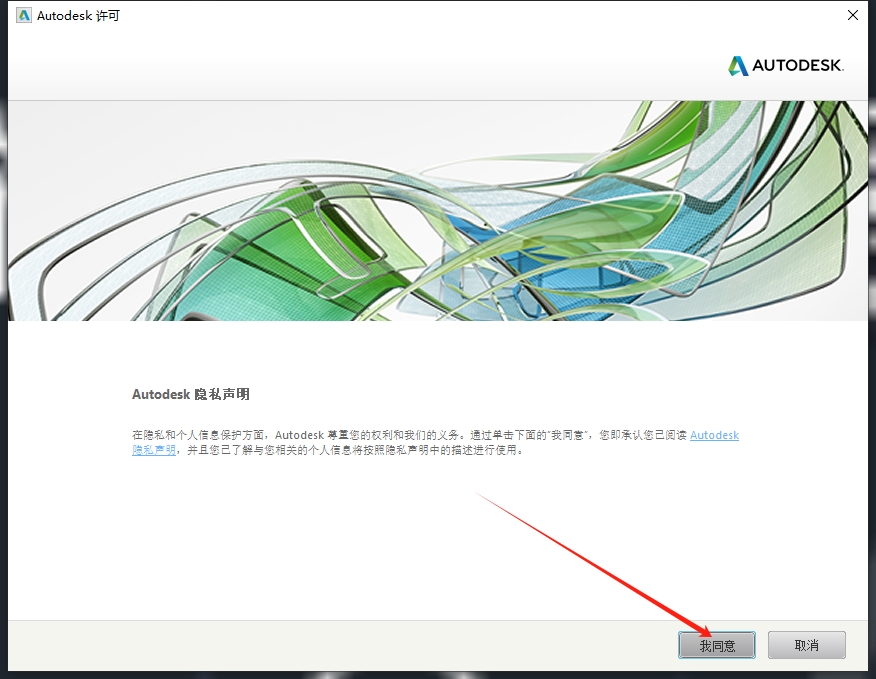The width and height of the screenshot is (876, 679).
Task: Close the Autodesk 许可 window
Action: coord(852,16)
